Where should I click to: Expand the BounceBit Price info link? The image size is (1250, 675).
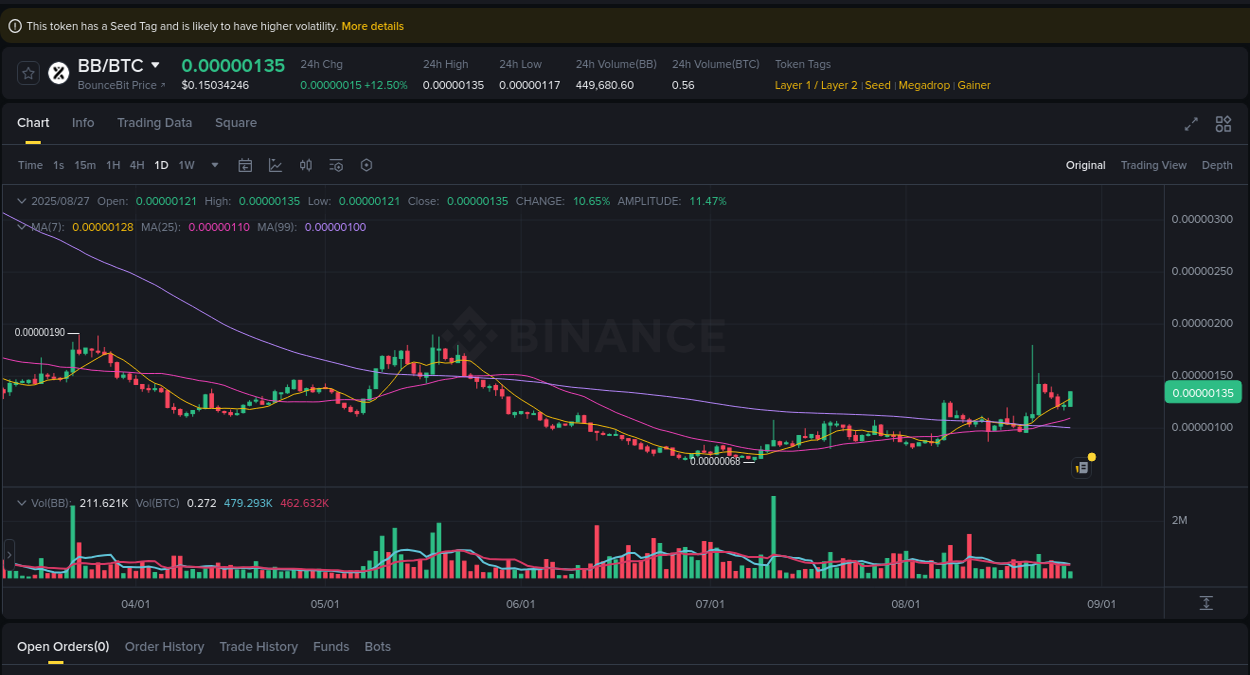[x=122, y=85]
